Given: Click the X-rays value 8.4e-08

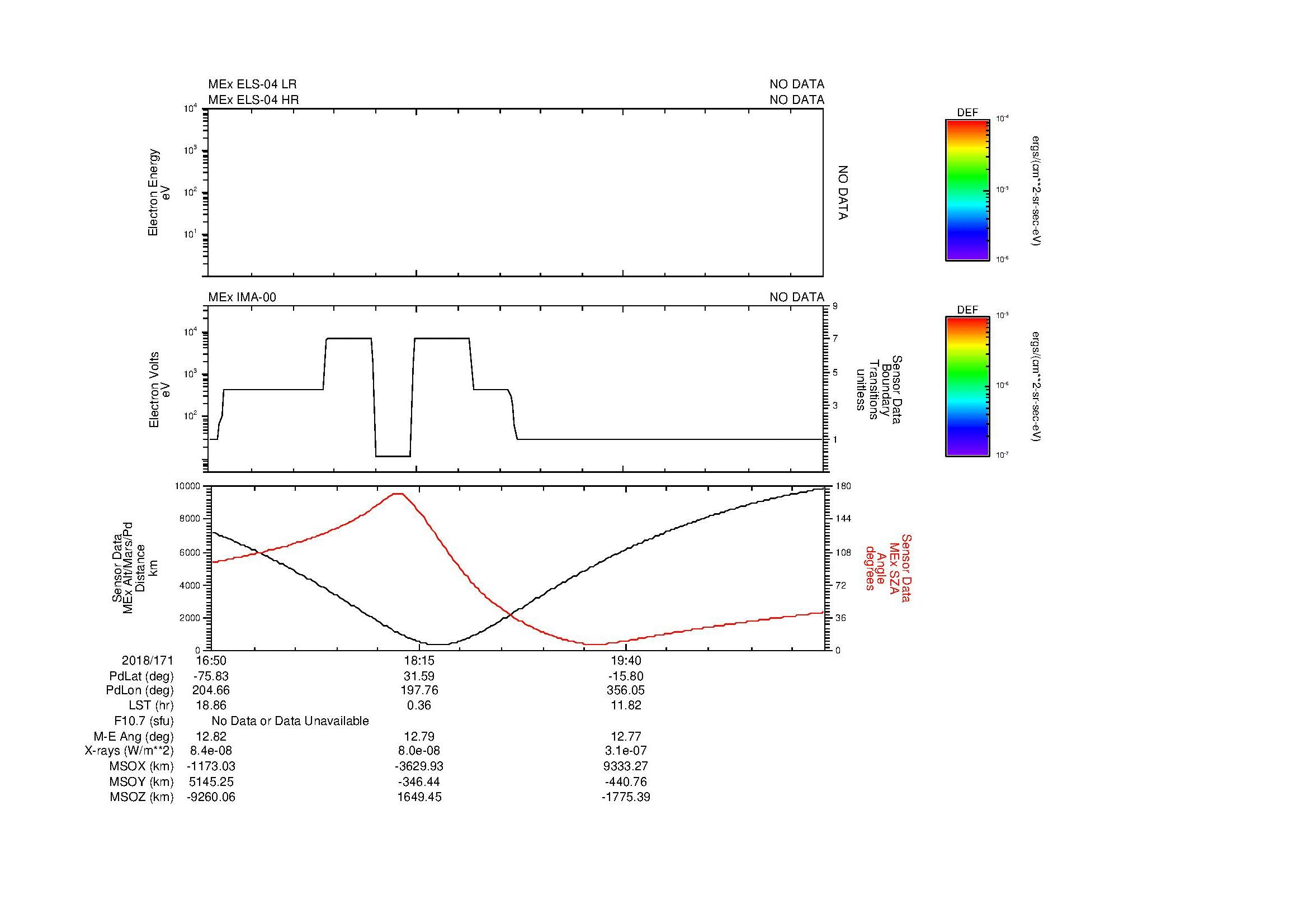Looking at the screenshot, I should [x=211, y=751].
